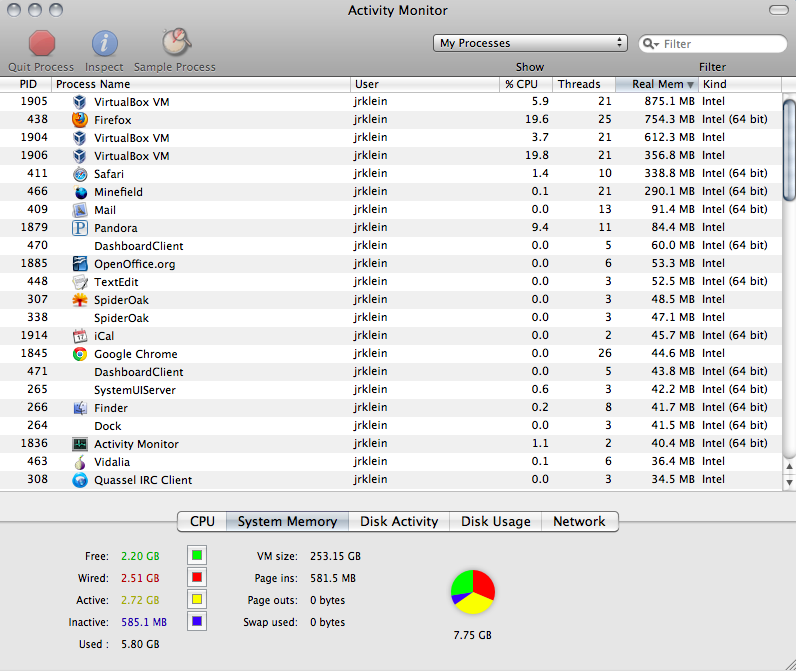The width and height of the screenshot is (796, 671).
Task: Click the memory usage pie chart
Action: pos(473,592)
